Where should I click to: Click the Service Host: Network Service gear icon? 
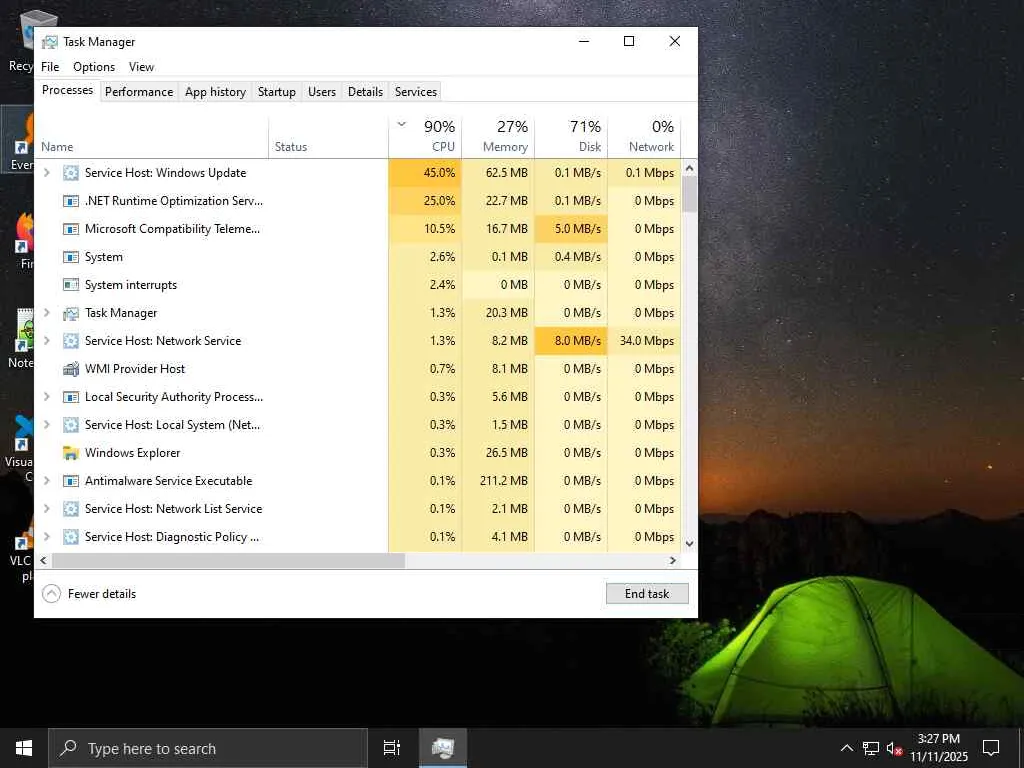click(71, 341)
